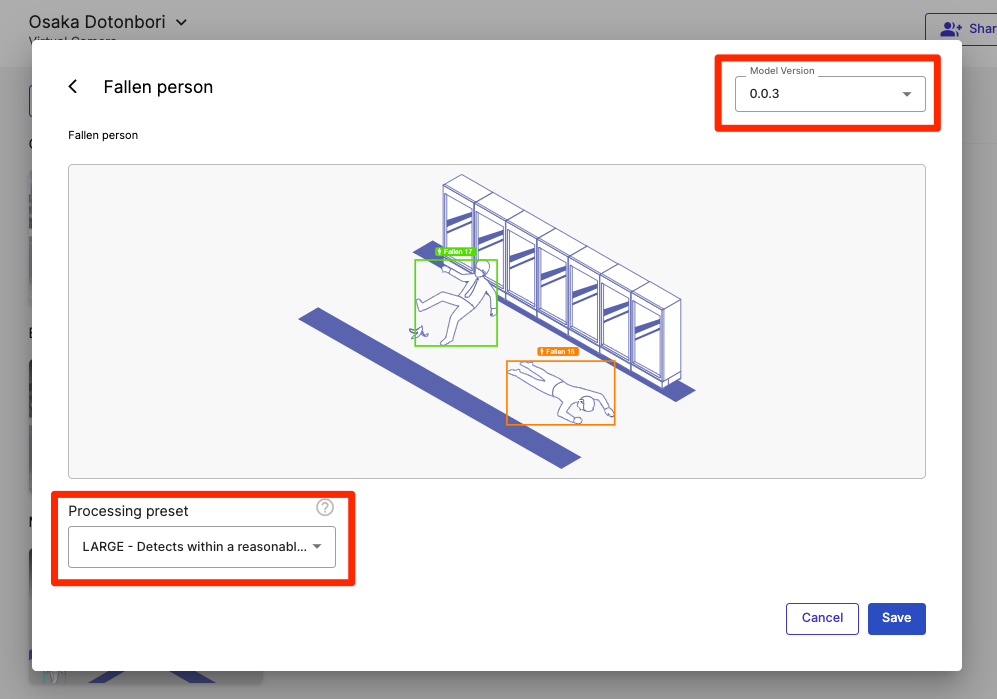Save the Fallen person settings
The image size is (997, 699).
pos(896,618)
